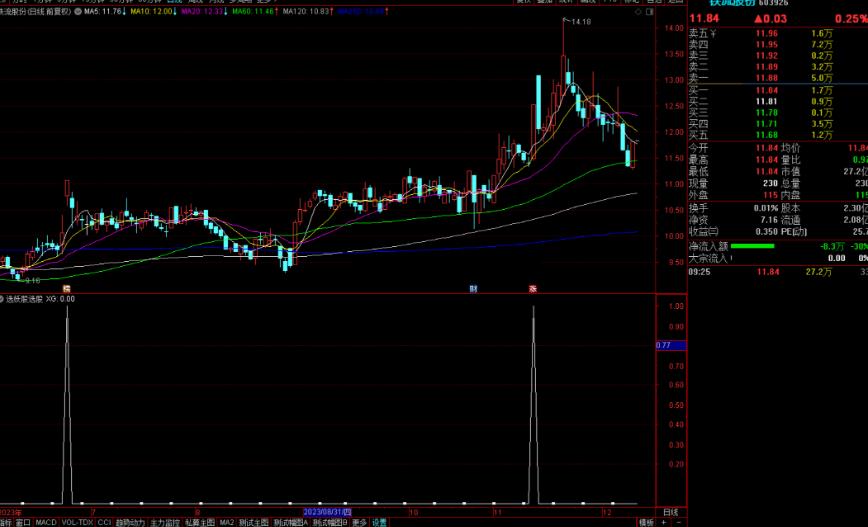Click the 买五 price 11.68

(x=767, y=135)
